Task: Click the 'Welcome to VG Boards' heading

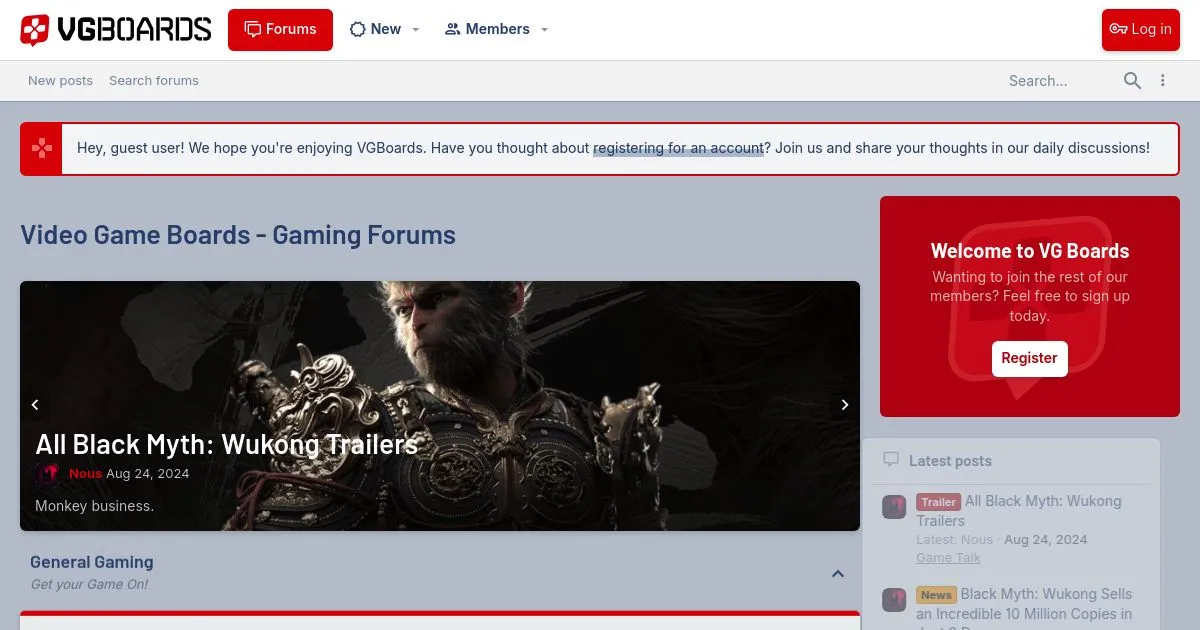Action: point(1030,251)
